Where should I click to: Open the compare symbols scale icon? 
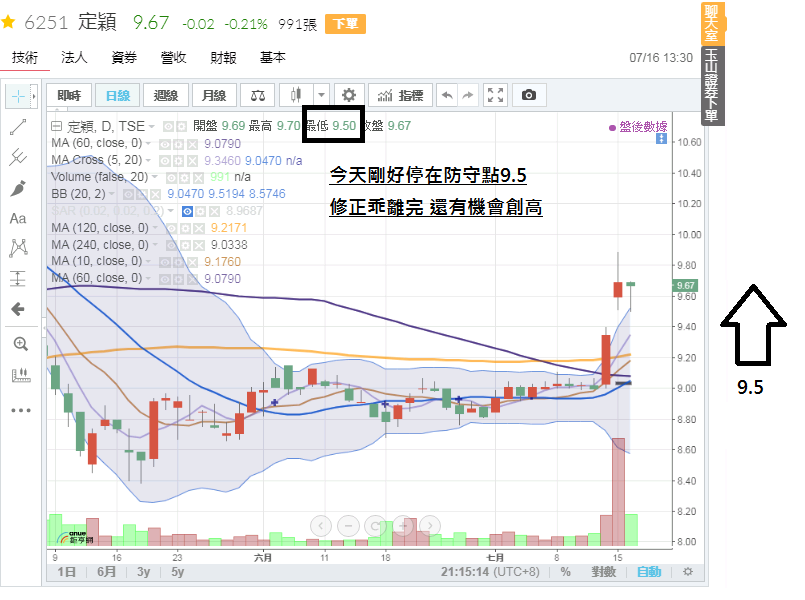click(258, 95)
